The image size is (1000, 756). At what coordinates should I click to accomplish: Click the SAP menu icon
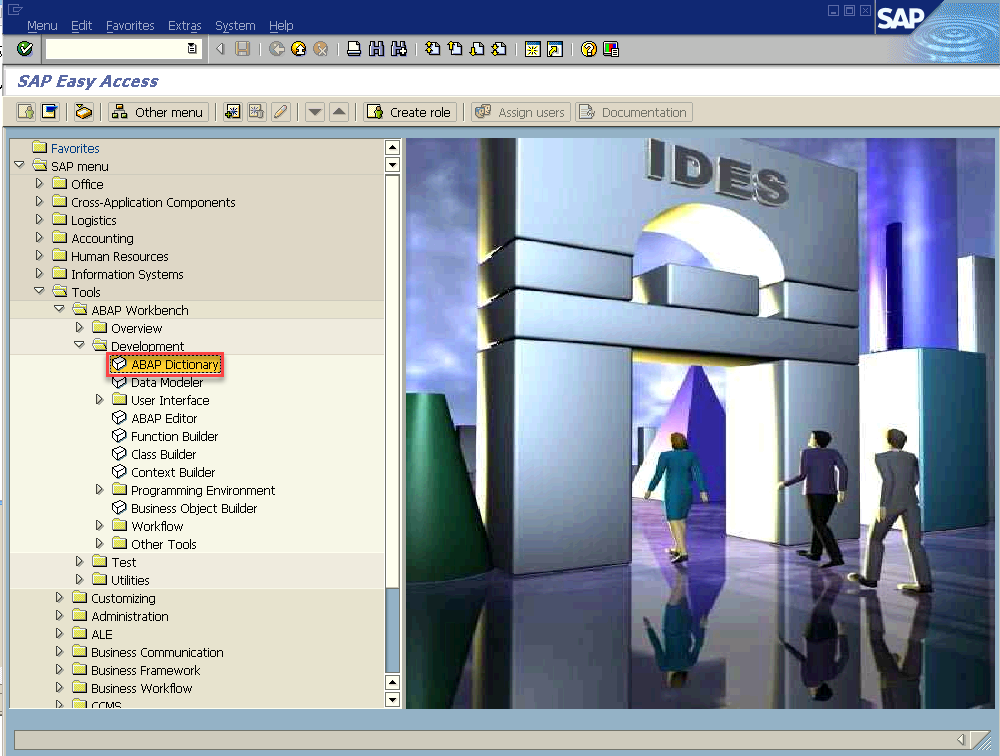pos(50,112)
